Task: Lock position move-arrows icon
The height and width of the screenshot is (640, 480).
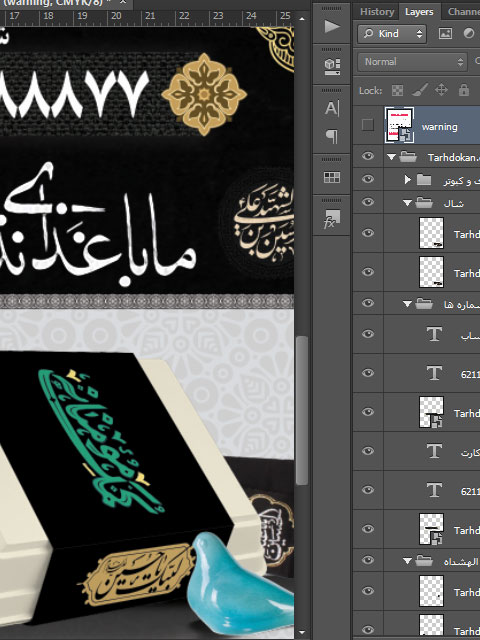Action: [x=441, y=90]
